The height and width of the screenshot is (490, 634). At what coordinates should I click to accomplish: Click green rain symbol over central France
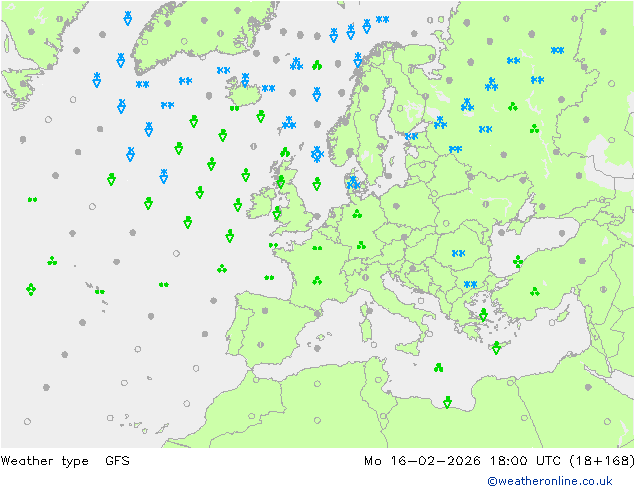click(317, 280)
